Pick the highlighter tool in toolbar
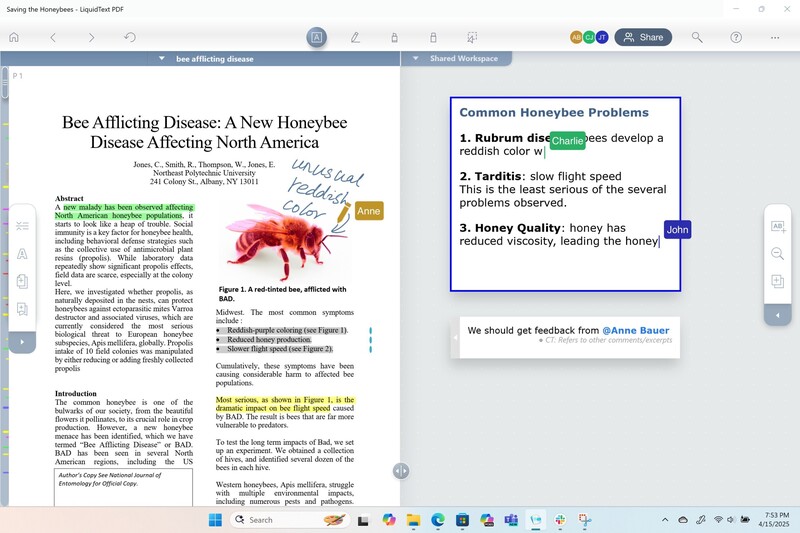The height and width of the screenshot is (533, 800). coord(394,37)
